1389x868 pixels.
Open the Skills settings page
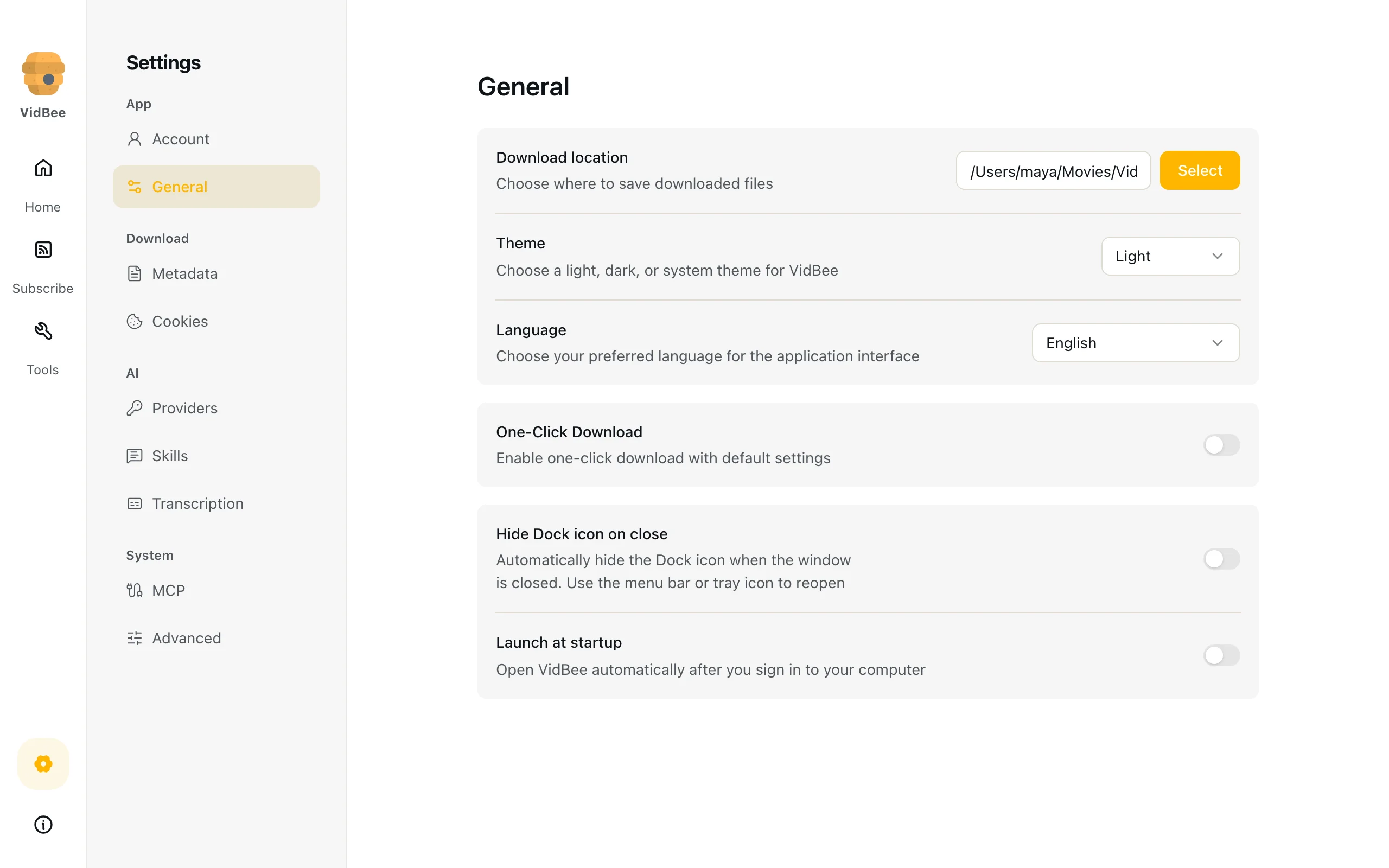(216, 455)
